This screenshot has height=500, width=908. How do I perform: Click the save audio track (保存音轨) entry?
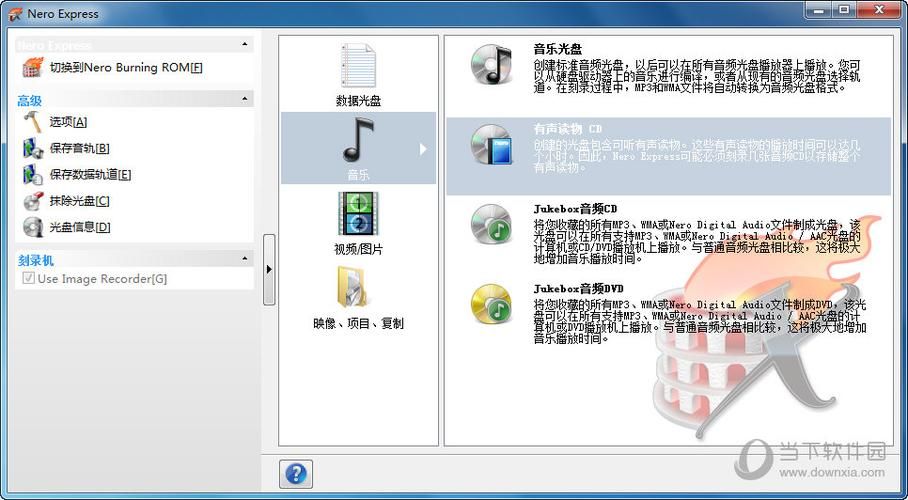coord(79,148)
